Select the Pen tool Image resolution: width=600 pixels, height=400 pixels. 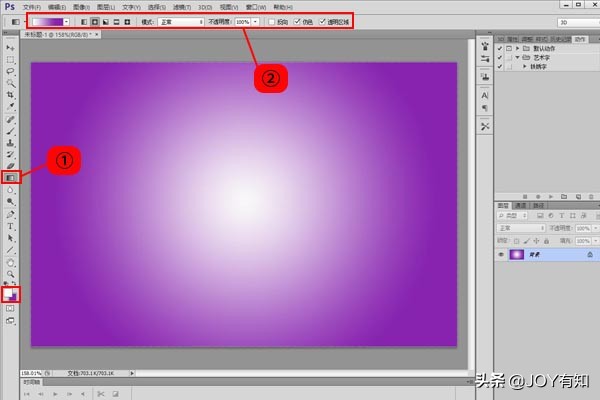click(x=10, y=214)
